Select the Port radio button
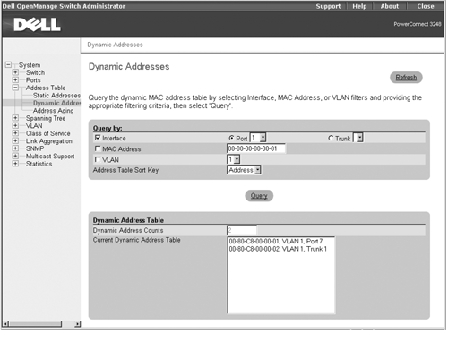Image resolution: width=457 pixels, height=361 pixels. coord(231,138)
